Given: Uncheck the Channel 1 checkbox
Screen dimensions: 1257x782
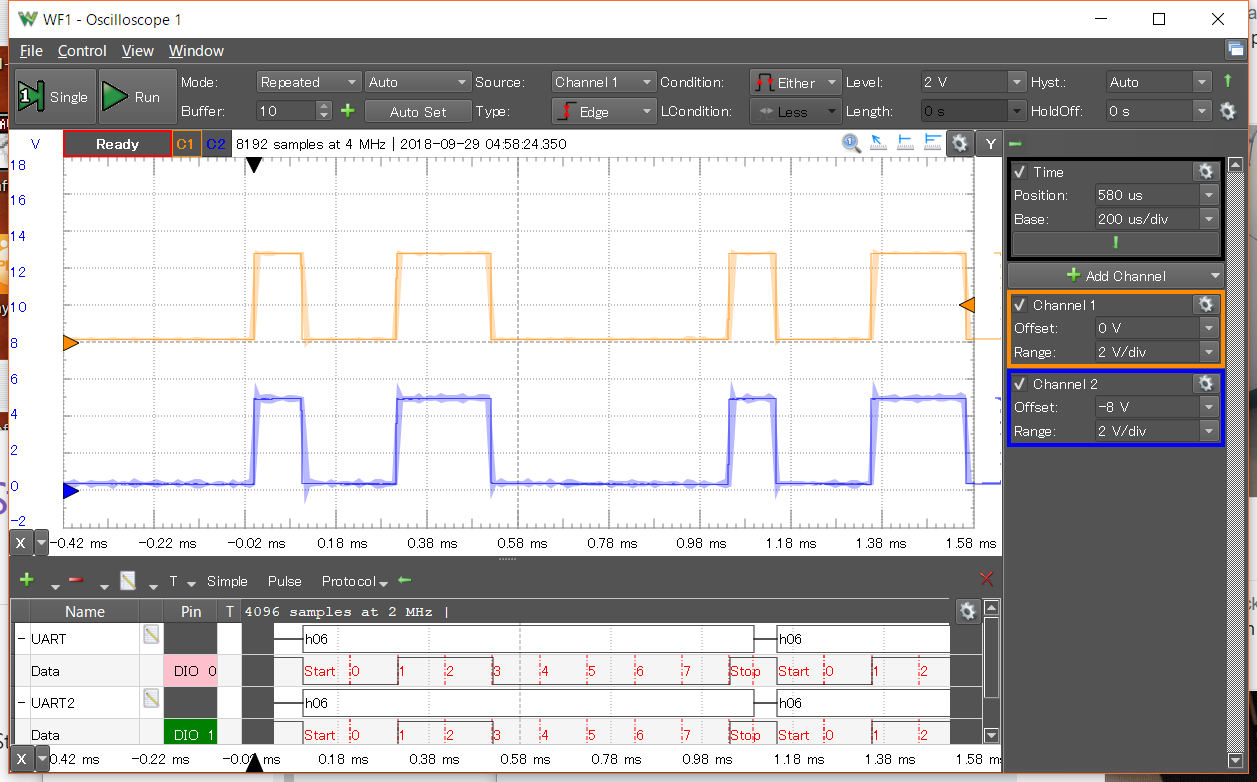Looking at the screenshot, I should point(1020,305).
